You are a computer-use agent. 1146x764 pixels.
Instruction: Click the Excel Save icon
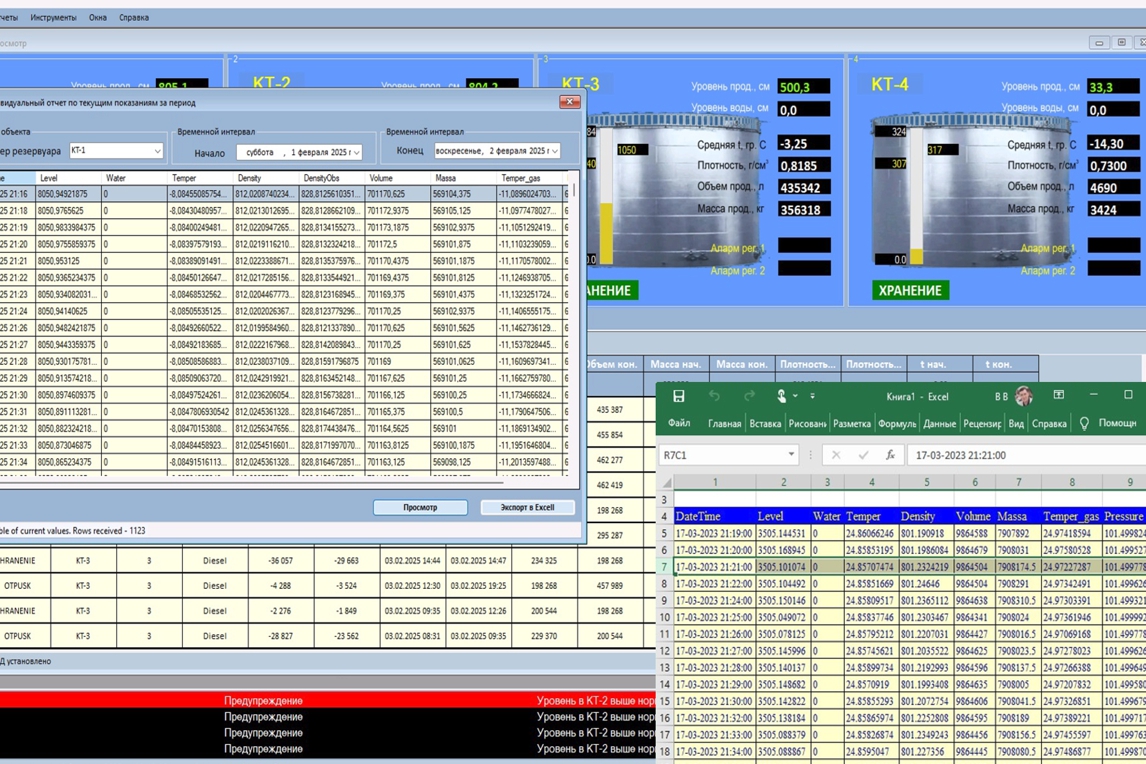tap(679, 397)
